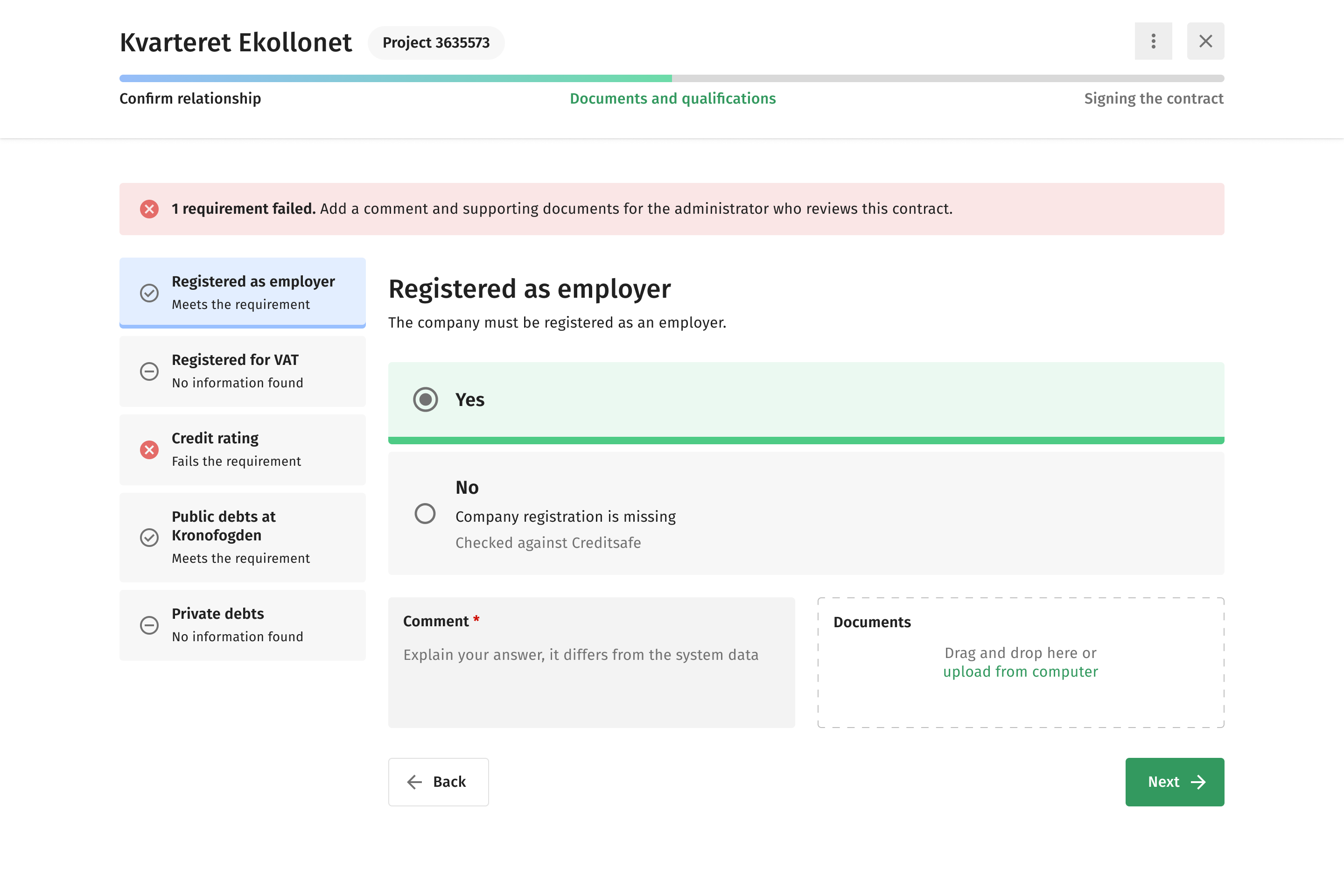The width and height of the screenshot is (1344, 896).
Task: Select the Yes radio button
Action: 425,399
